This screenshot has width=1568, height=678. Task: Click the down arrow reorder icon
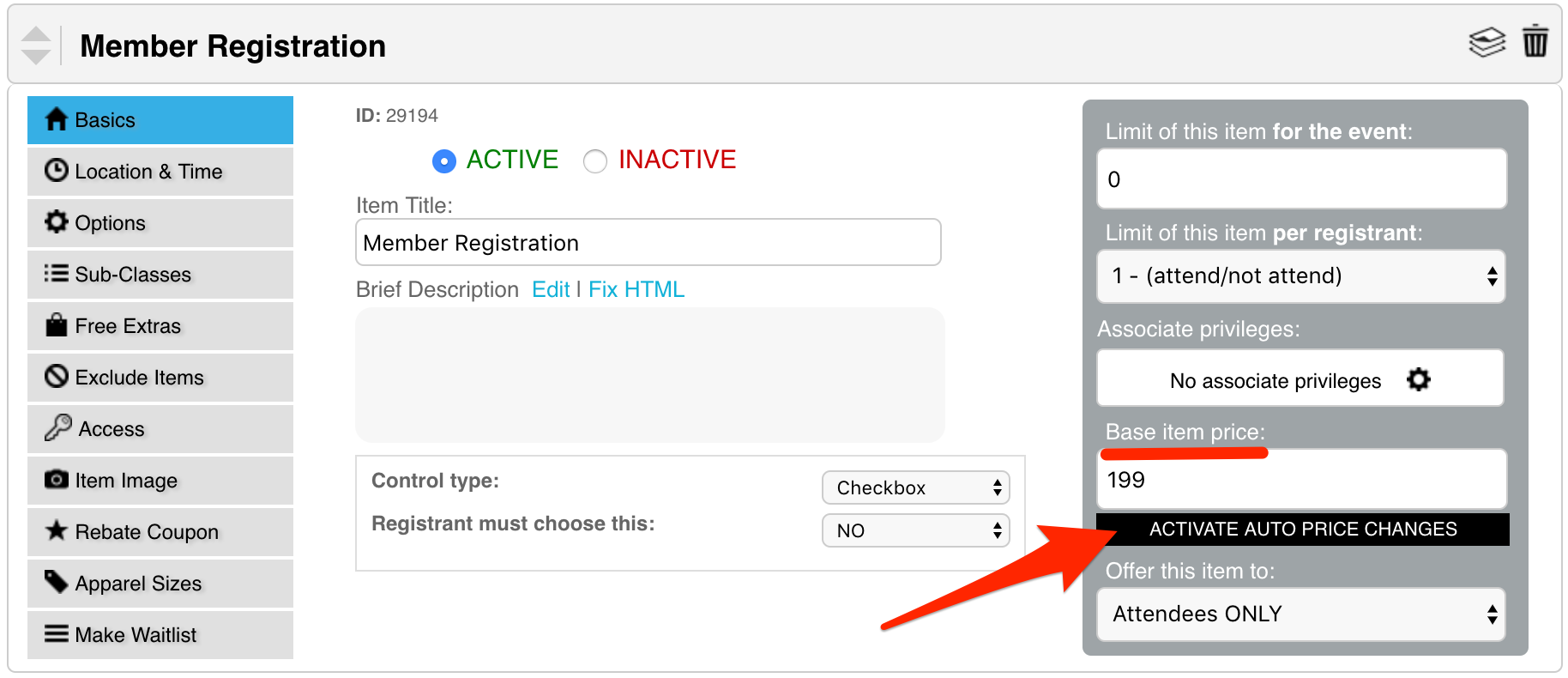tap(36, 57)
